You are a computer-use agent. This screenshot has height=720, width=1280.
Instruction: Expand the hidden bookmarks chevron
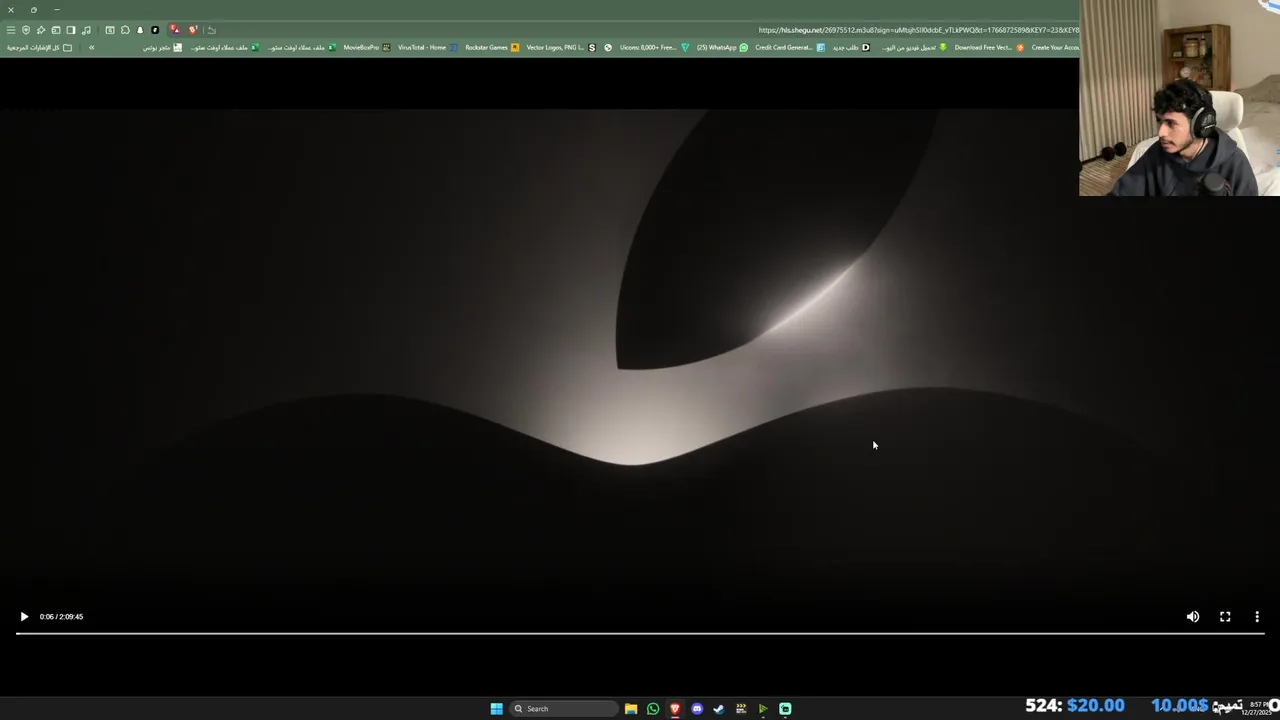pos(91,47)
